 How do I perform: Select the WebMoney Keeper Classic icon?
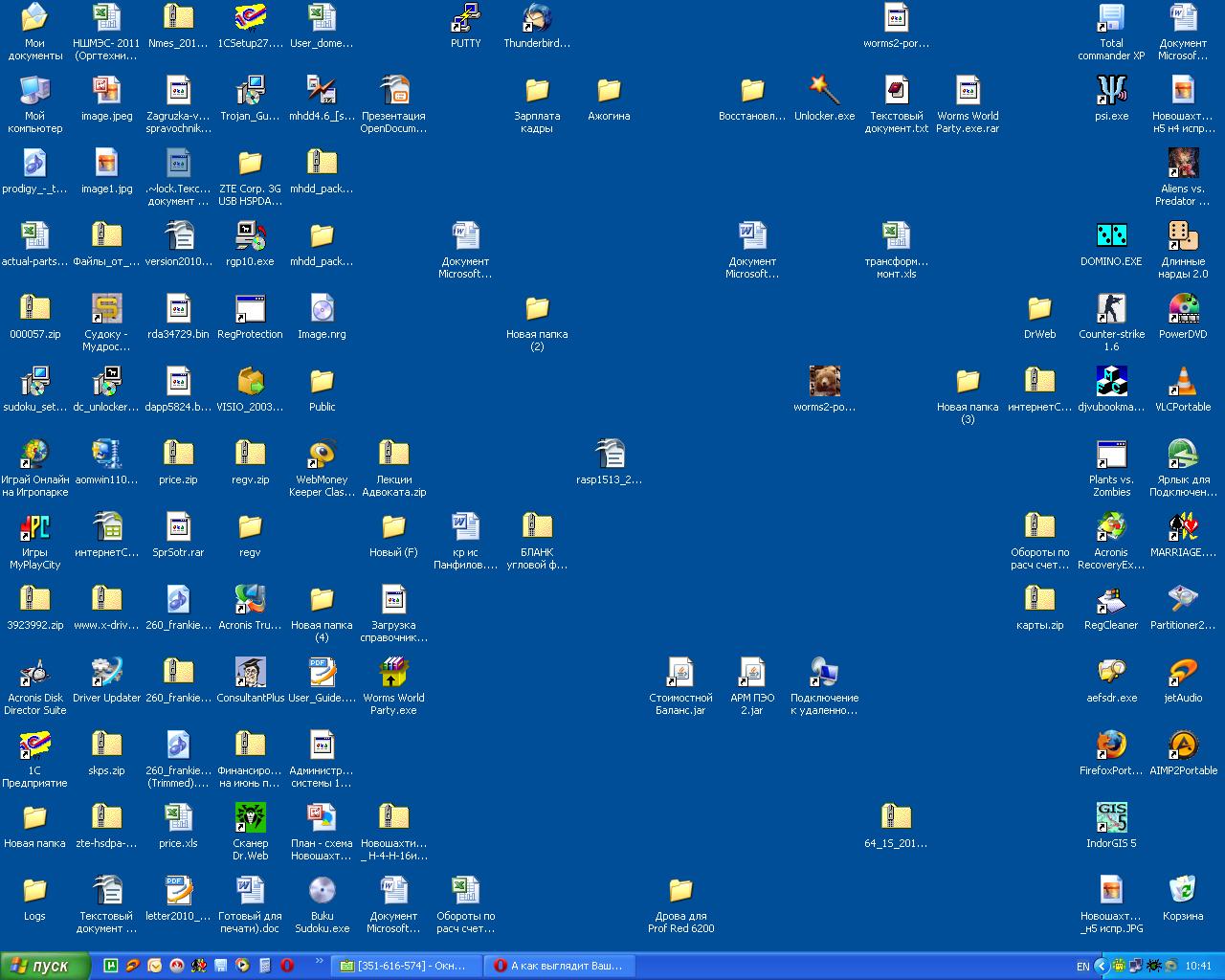pos(322,455)
